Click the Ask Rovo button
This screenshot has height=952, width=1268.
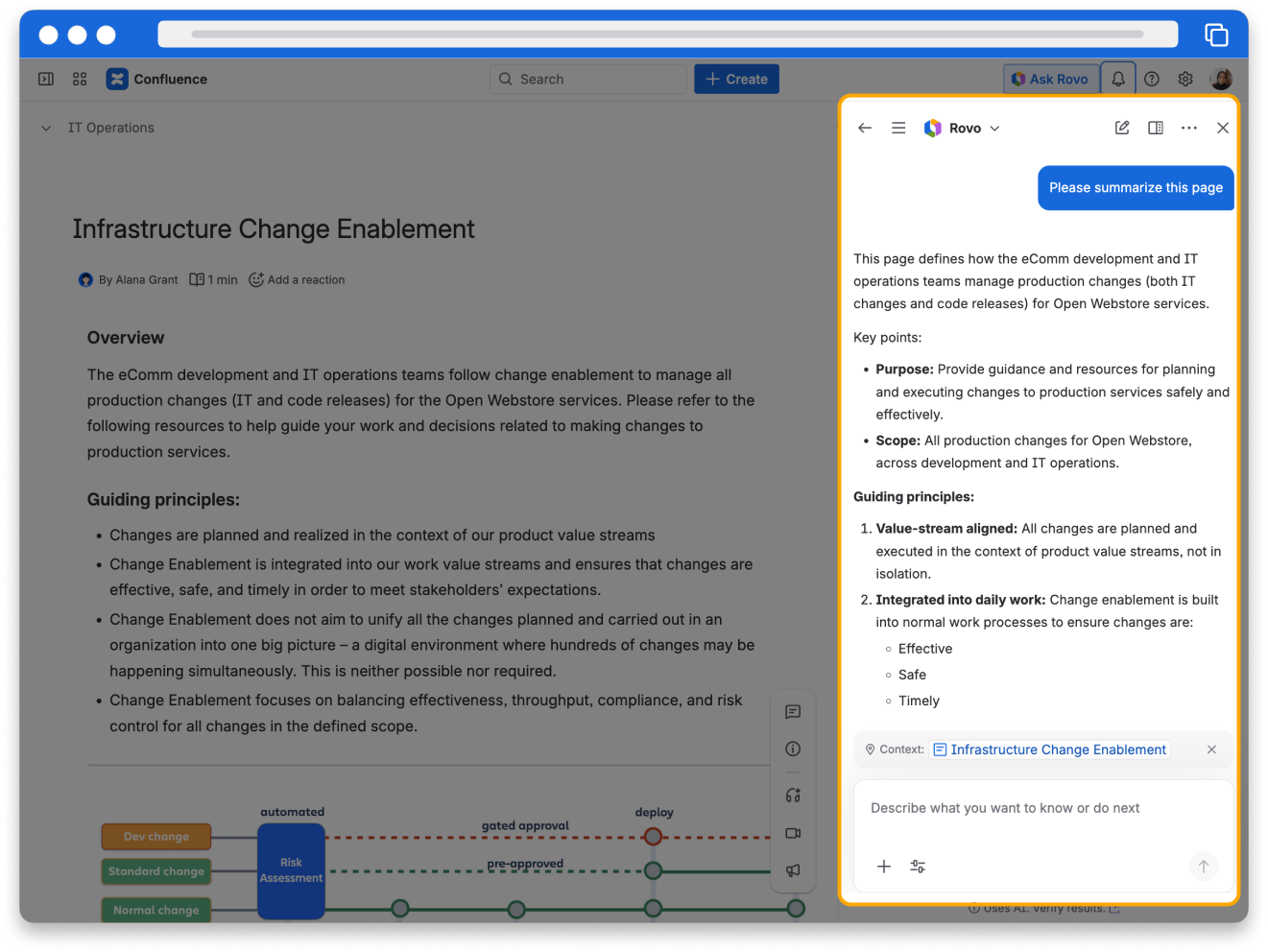(x=1050, y=79)
